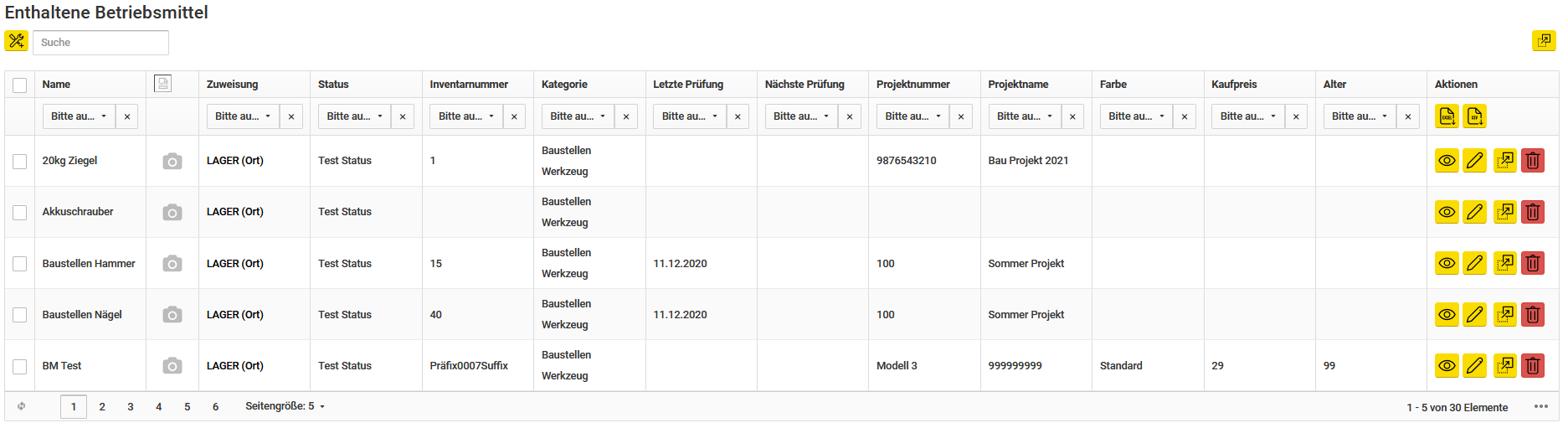
Task: Open the three-dots pager menu
Action: coord(1541,406)
